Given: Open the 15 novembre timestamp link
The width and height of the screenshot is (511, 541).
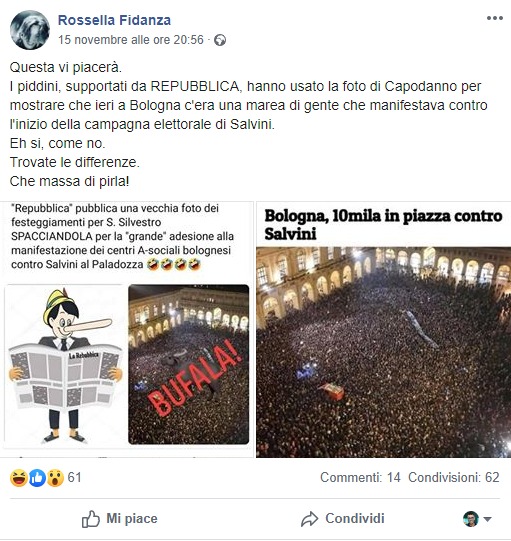Looking at the screenshot, I should 131,40.
